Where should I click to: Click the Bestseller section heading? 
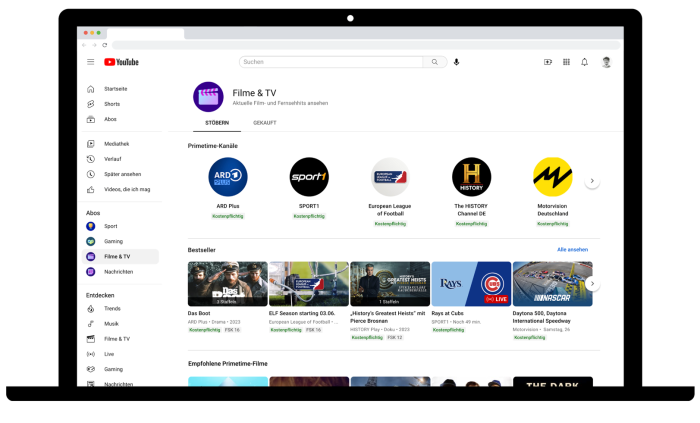[202, 250]
